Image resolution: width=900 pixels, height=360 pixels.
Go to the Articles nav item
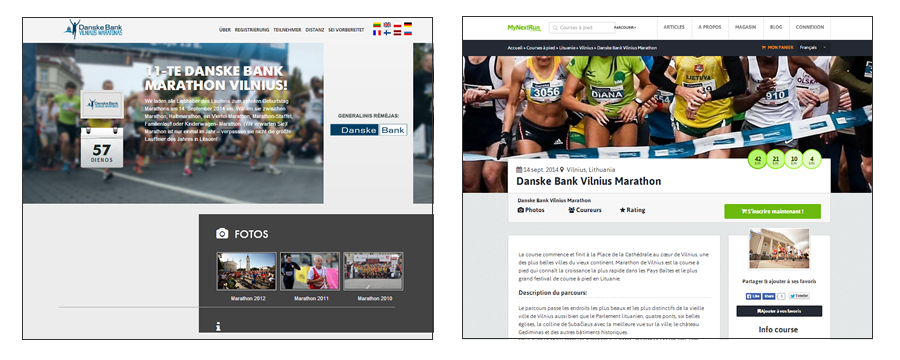click(674, 27)
